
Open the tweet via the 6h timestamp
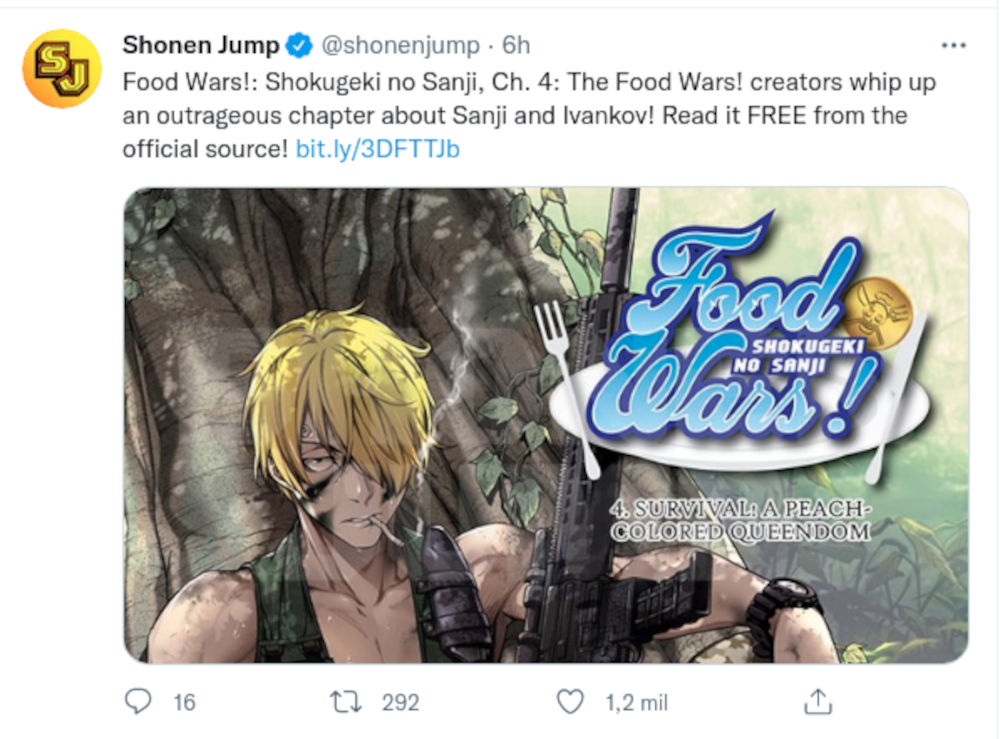pos(516,45)
